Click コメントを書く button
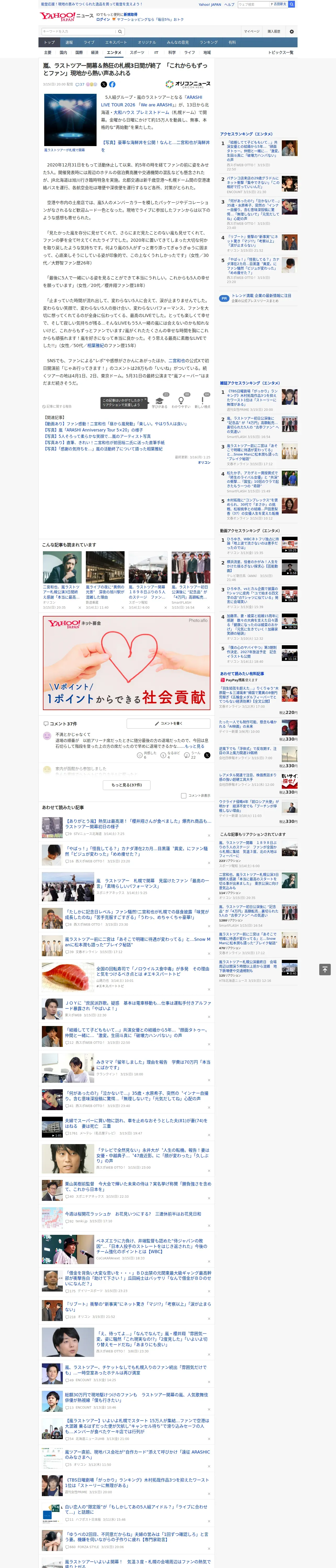336x1568 pixels. coord(168,723)
